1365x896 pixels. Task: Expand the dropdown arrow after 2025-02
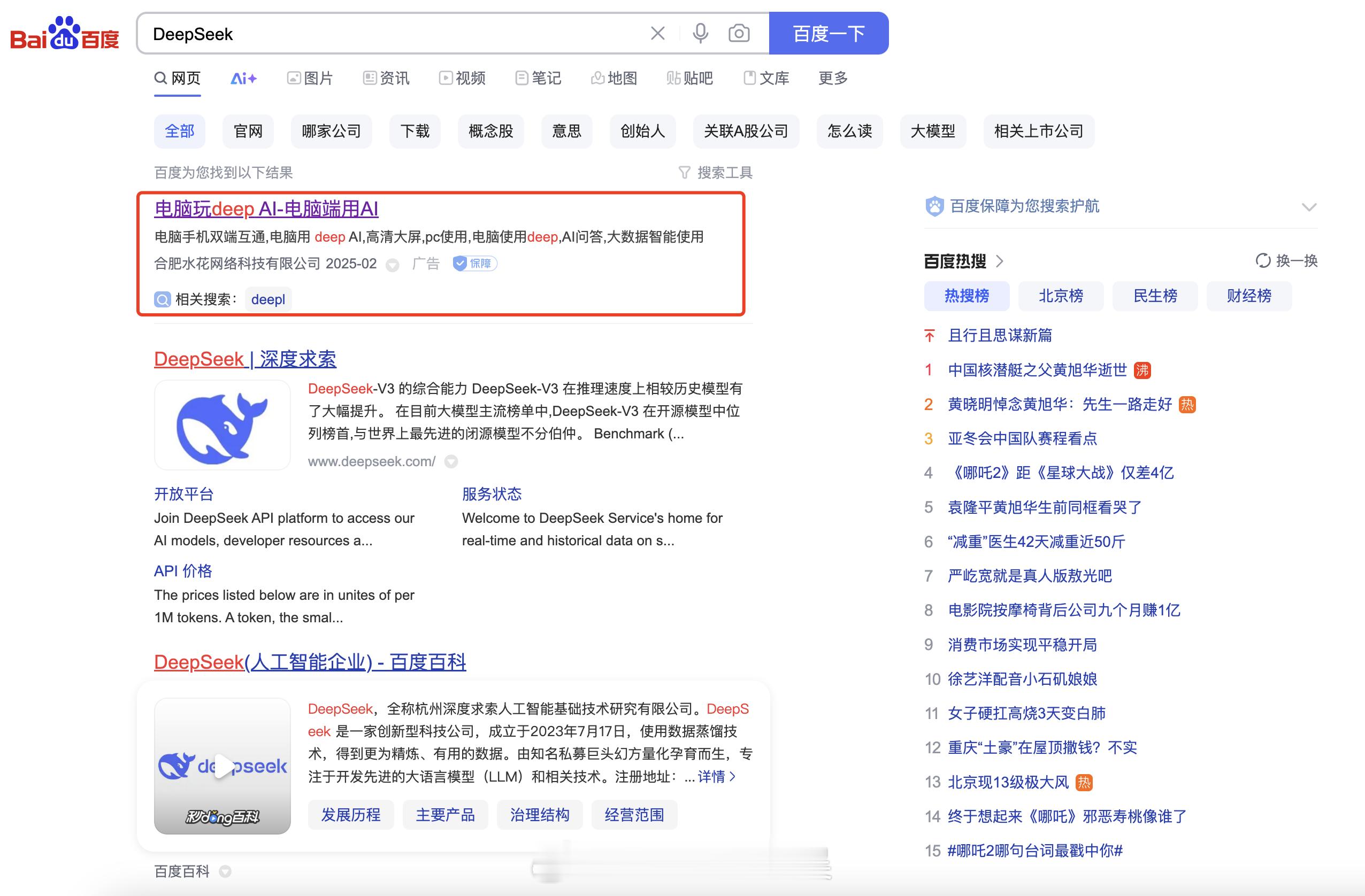[392, 265]
